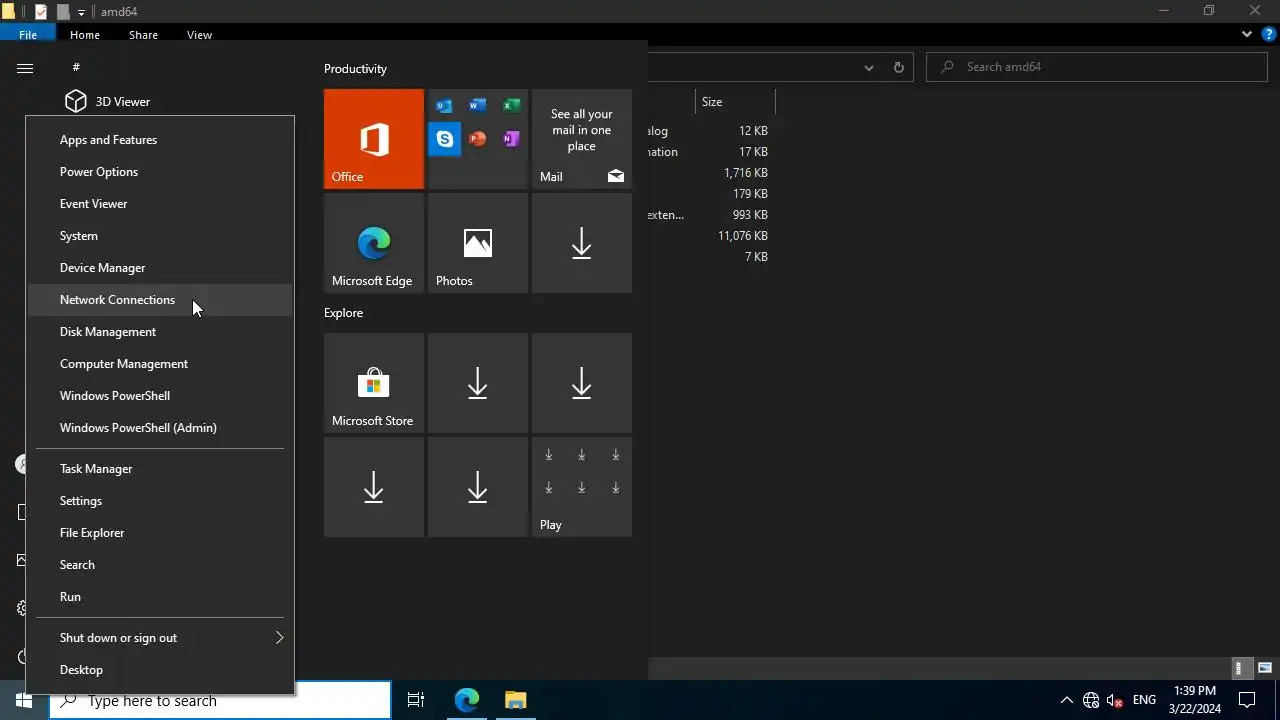Switch to large icons view in Explorer
This screenshot has width=1280, height=720.
[x=1265, y=668]
